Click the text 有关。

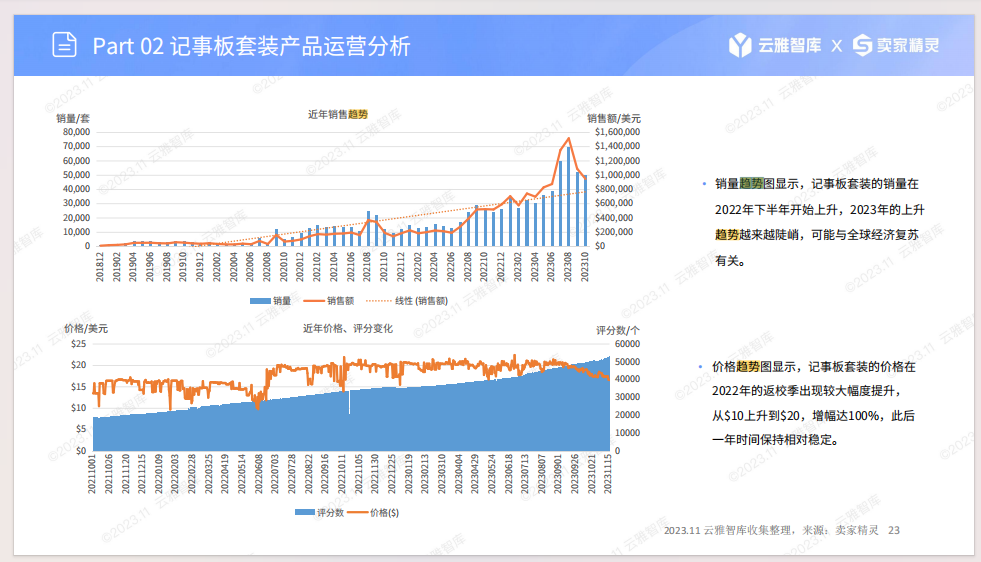(730, 261)
